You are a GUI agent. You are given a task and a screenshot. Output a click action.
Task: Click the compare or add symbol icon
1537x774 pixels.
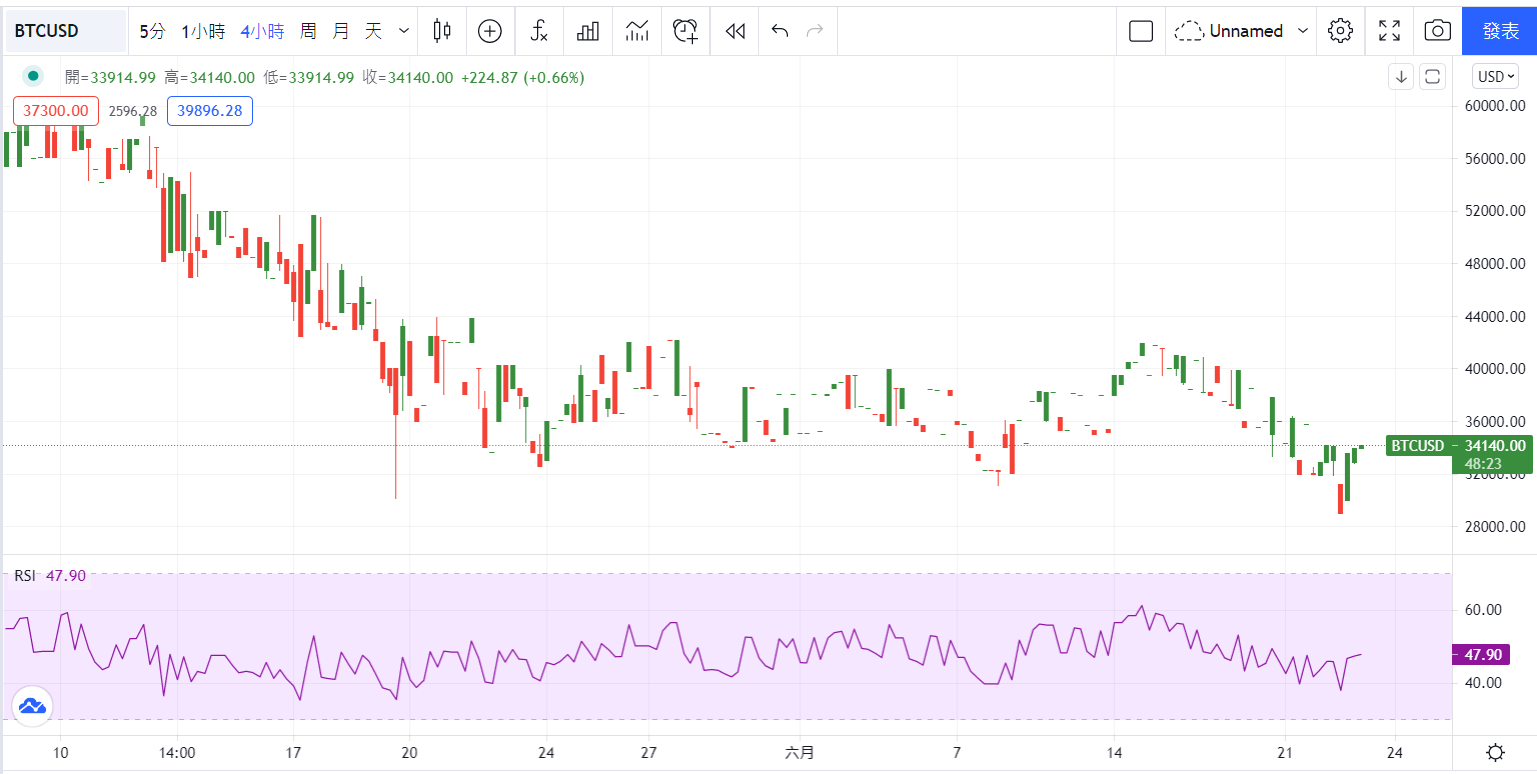click(490, 31)
